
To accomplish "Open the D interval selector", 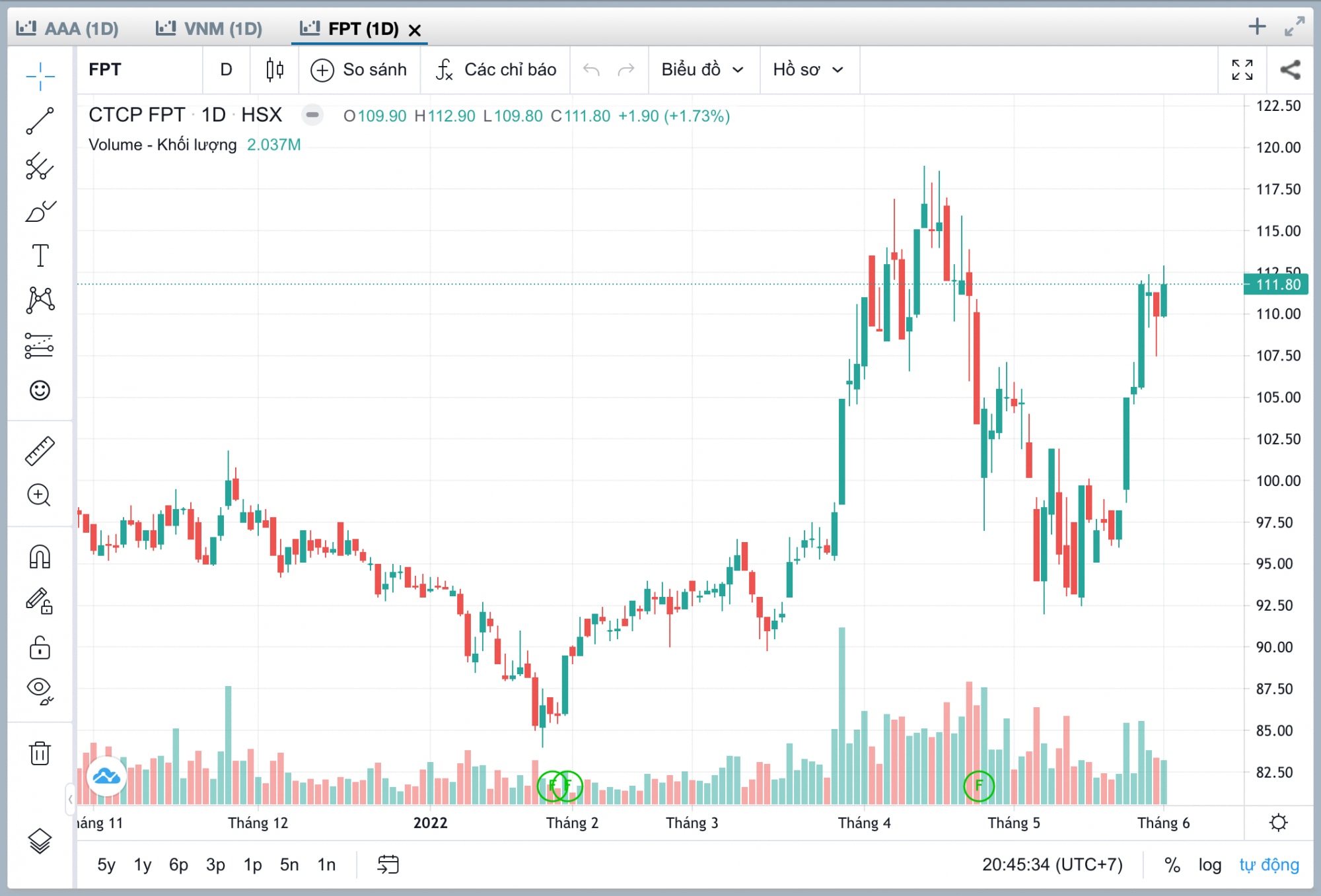I will click(227, 69).
